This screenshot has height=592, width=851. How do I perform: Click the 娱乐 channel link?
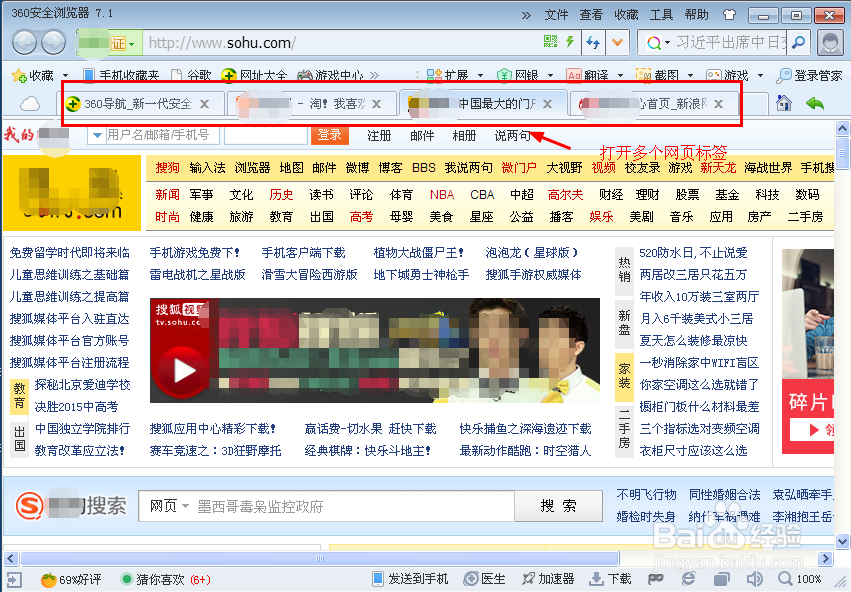[x=601, y=217]
